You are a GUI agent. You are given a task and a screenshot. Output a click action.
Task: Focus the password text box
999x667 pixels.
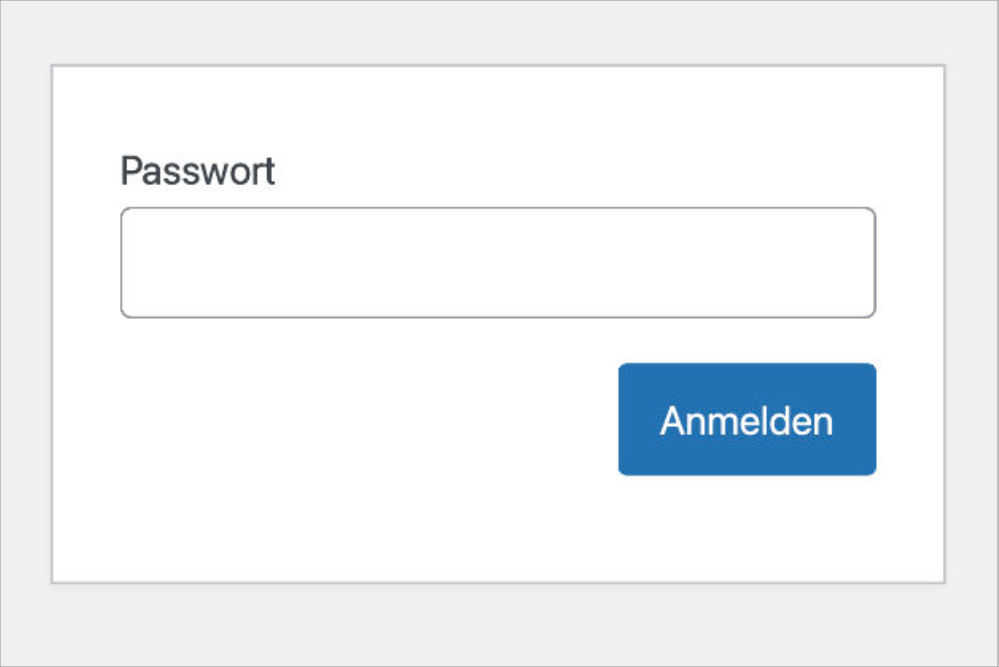497,263
